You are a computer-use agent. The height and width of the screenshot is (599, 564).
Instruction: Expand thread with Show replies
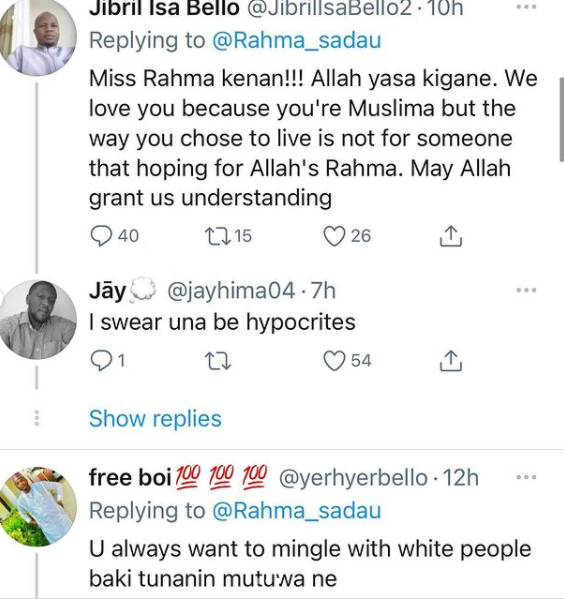click(x=155, y=419)
